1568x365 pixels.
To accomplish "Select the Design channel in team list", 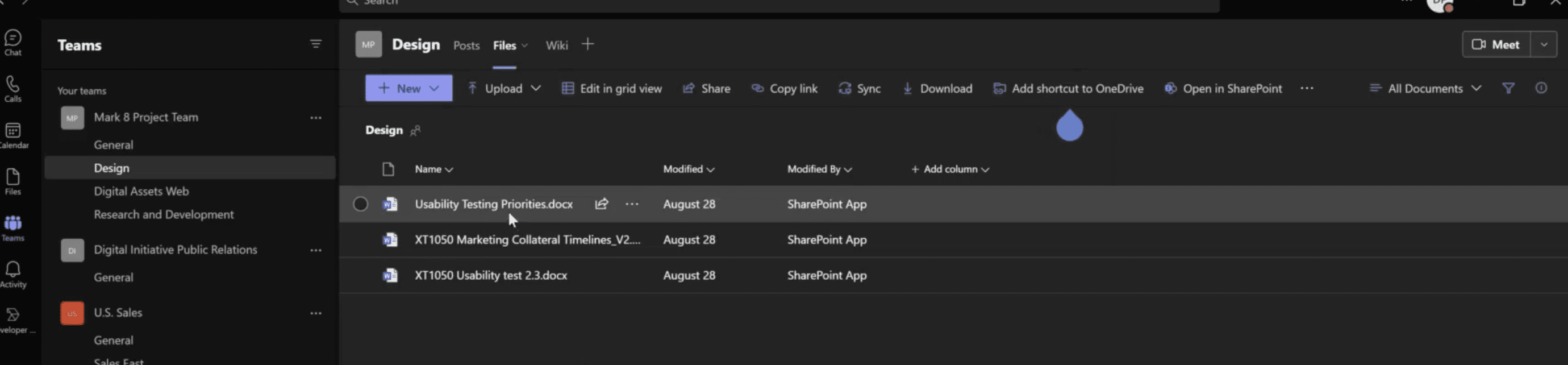I will (189, 168).
